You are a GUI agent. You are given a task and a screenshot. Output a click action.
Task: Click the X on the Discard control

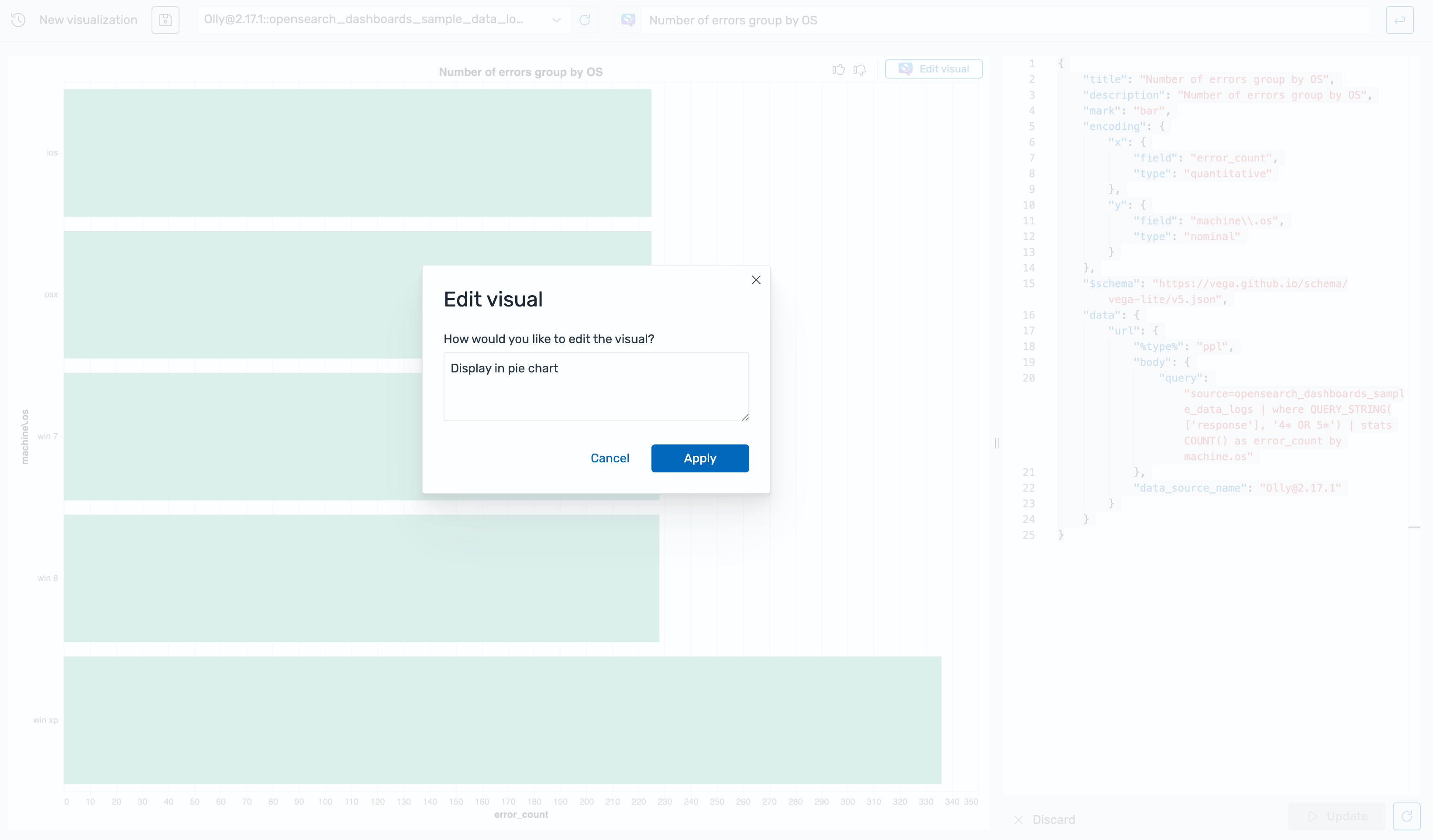point(1019,819)
